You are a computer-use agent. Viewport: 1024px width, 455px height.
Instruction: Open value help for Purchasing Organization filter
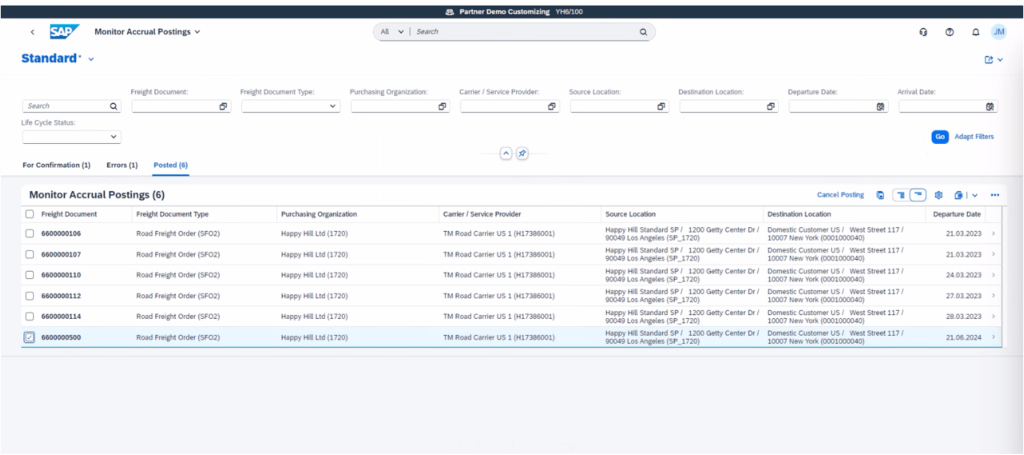442,106
